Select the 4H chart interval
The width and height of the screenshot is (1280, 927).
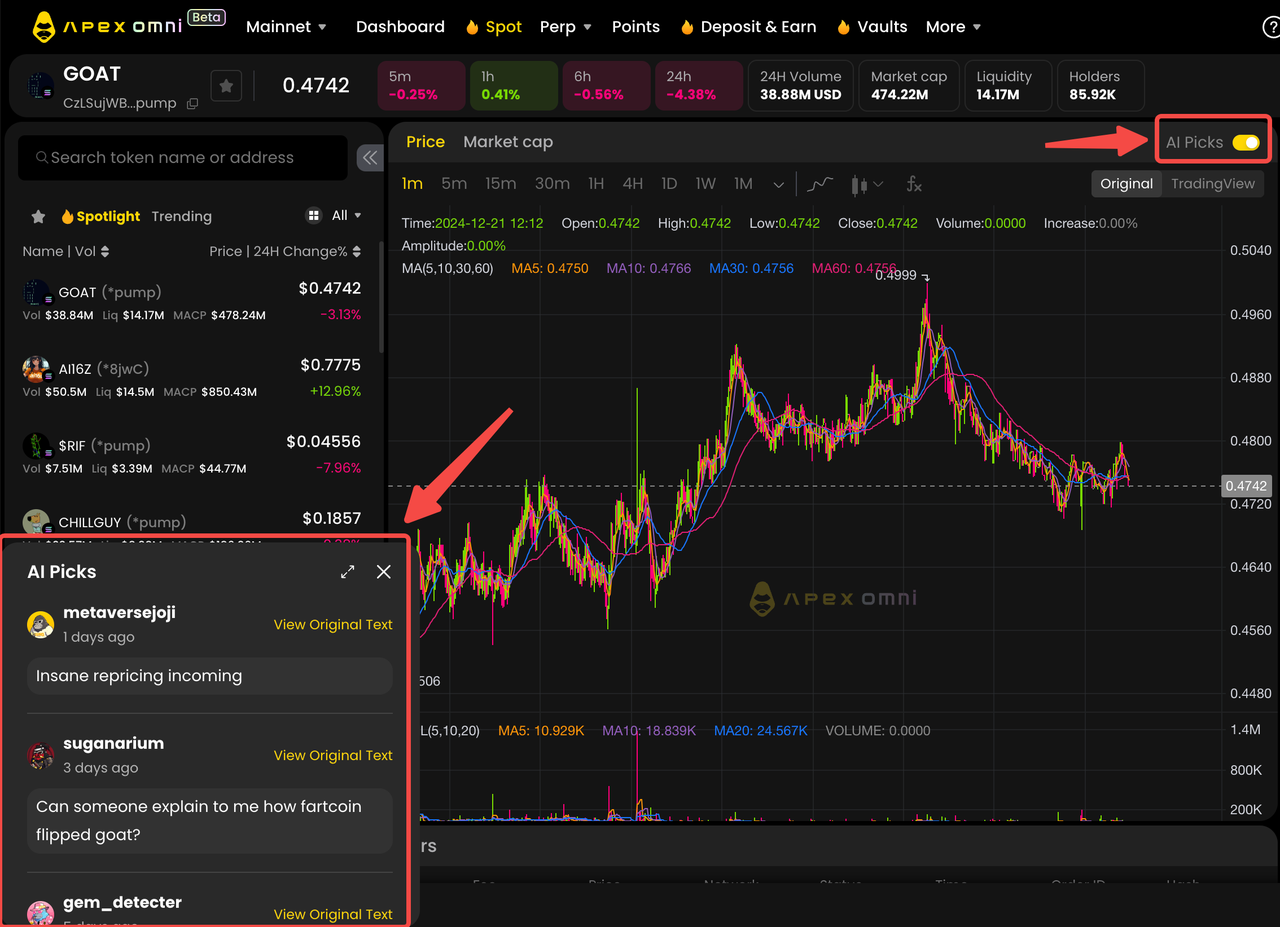click(x=633, y=184)
